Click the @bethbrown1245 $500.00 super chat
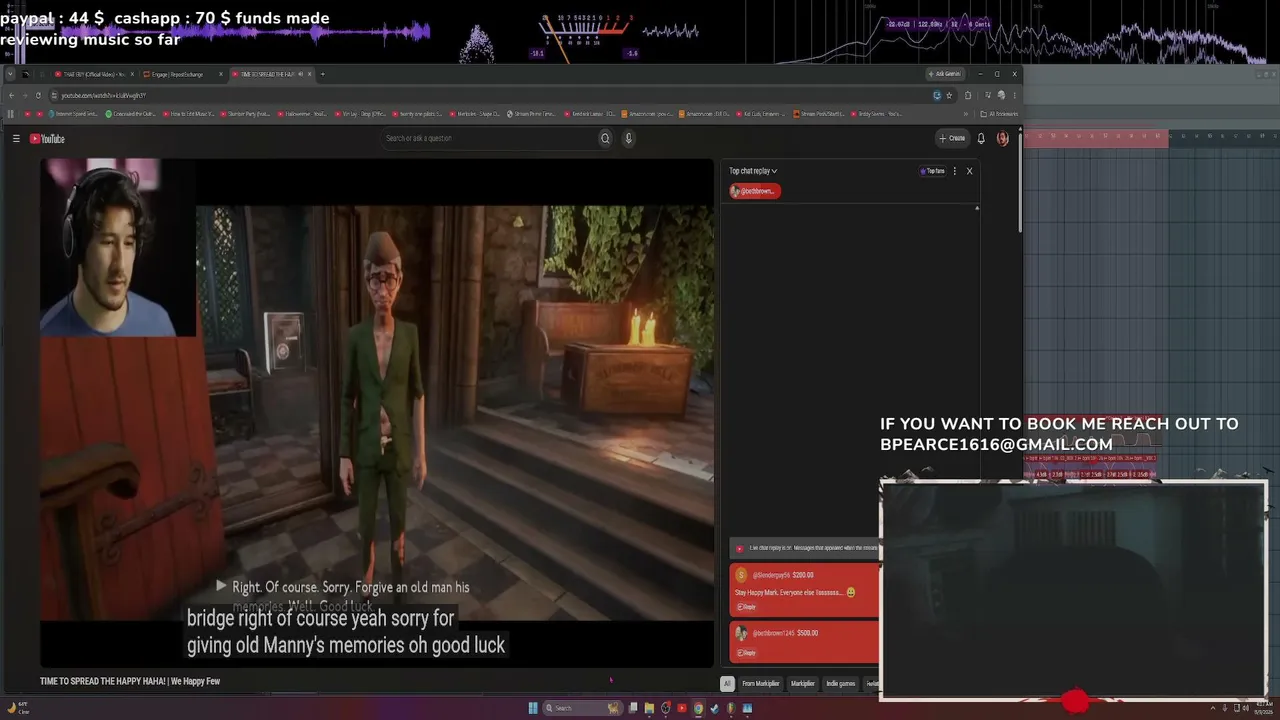Viewport: 1280px width, 720px height. pos(805,640)
